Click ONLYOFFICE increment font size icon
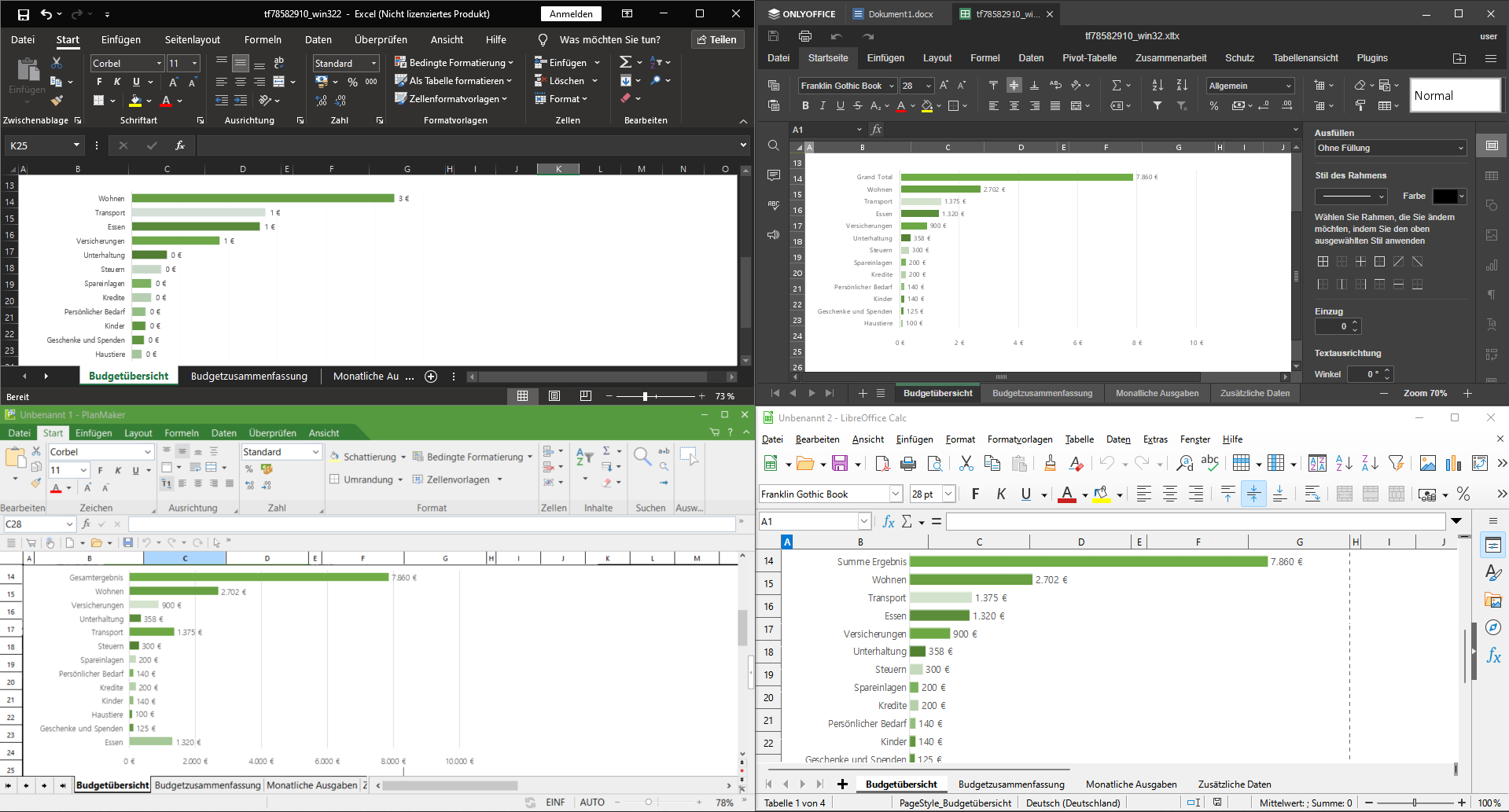This screenshot has width=1509, height=812. tap(944, 85)
